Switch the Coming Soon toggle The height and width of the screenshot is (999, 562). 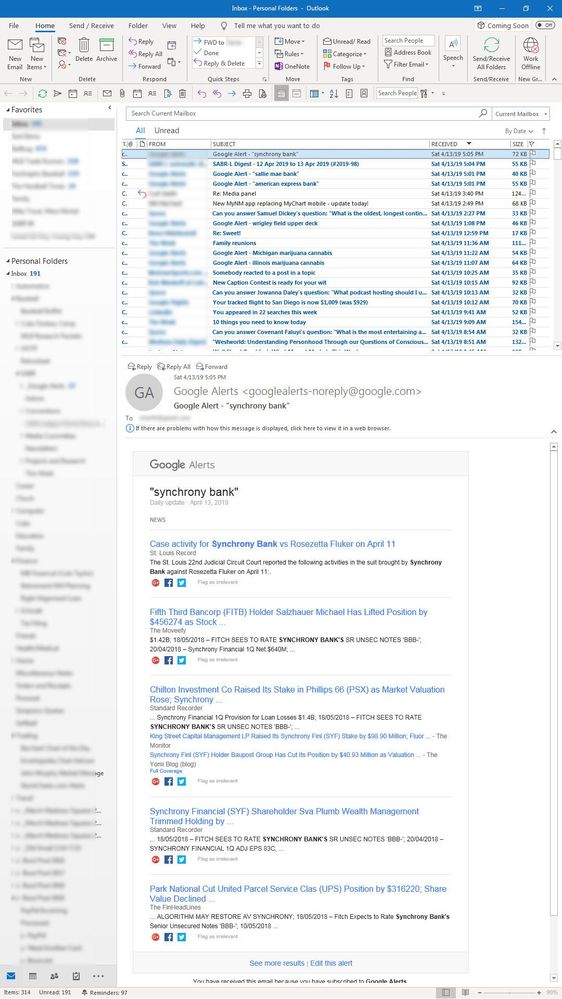pos(545,25)
